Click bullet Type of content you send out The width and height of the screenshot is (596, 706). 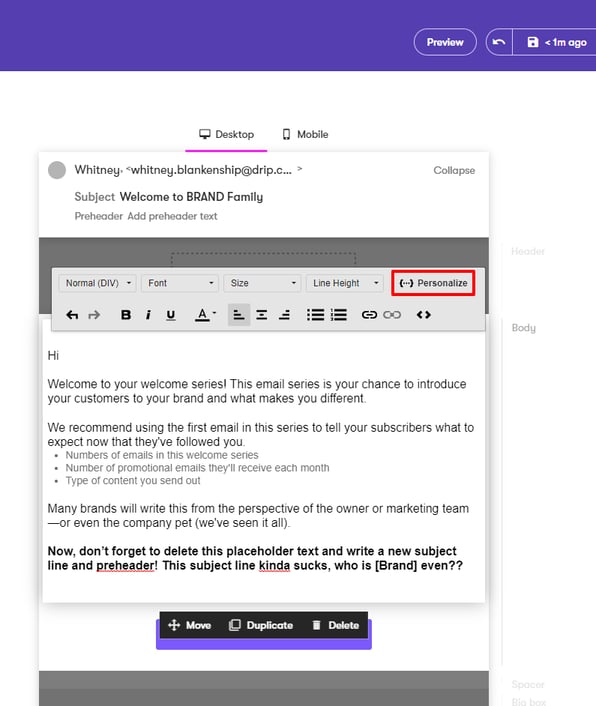[x=133, y=480]
